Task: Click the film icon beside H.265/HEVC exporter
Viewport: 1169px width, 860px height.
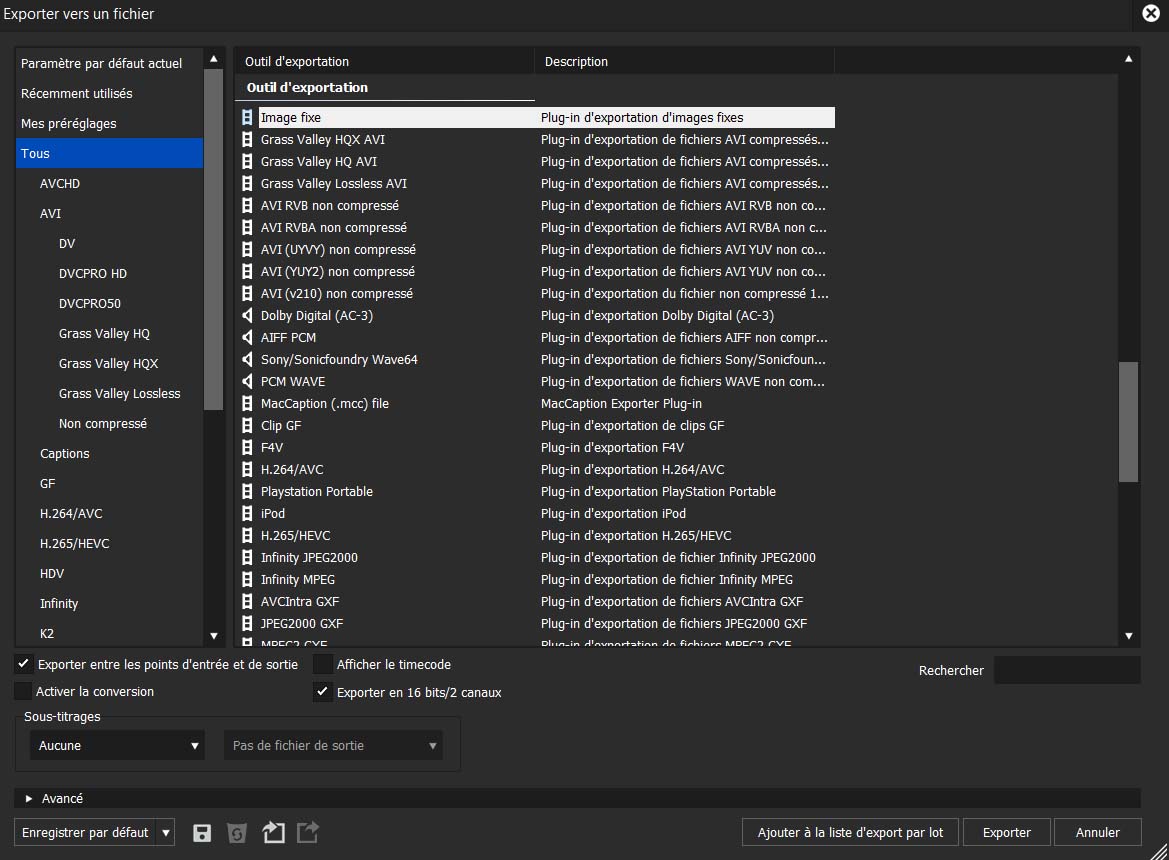Action: [x=248, y=535]
